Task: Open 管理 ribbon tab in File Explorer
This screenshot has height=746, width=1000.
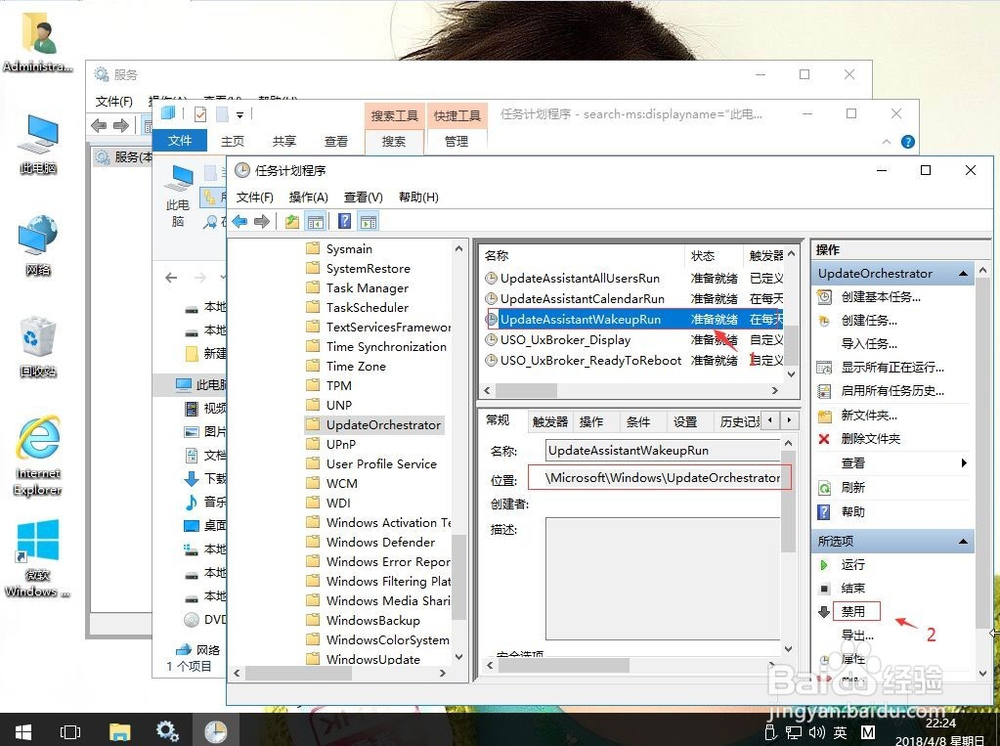Action: click(x=456, y=142)
